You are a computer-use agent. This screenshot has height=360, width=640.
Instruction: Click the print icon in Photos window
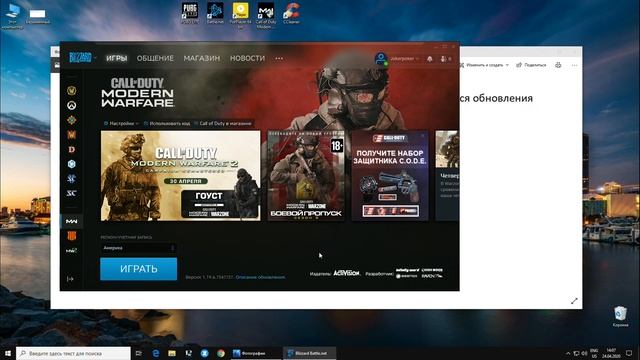point(558,65)
